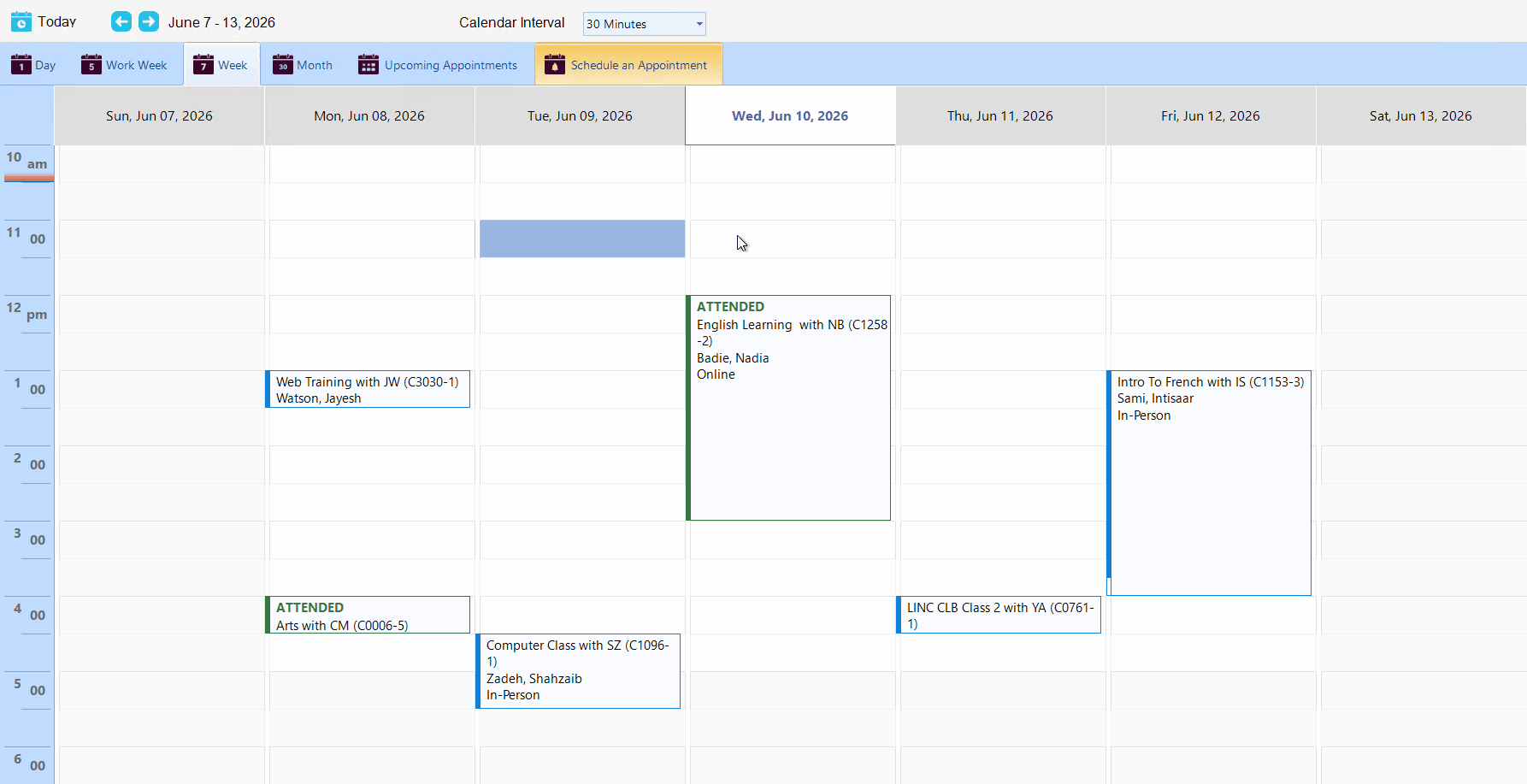Click the Upcoming Appointments grid icon
Screen dimensions: 1527x784
tap(368, 64)
